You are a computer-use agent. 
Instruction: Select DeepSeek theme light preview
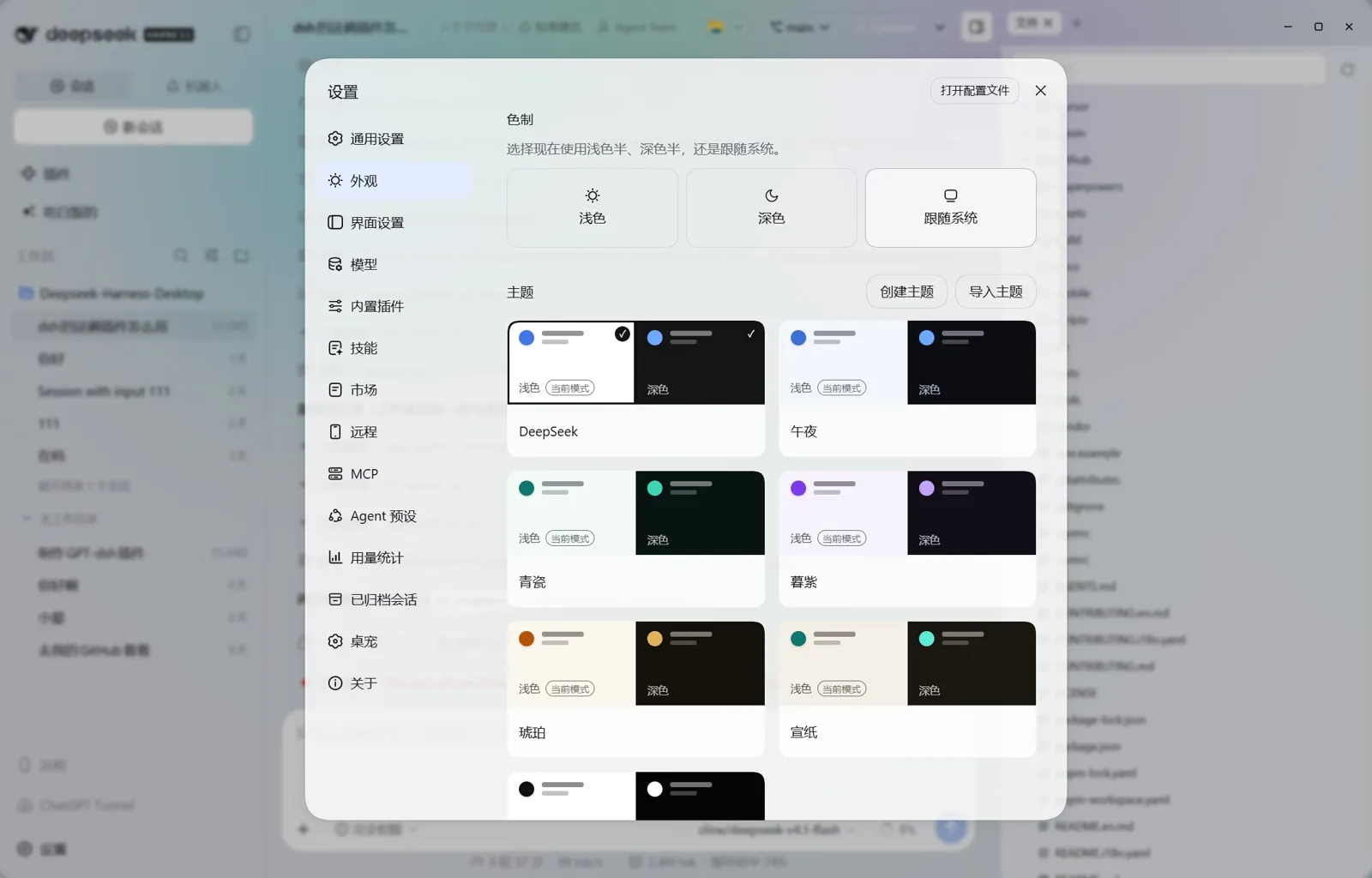click(571, 363)
